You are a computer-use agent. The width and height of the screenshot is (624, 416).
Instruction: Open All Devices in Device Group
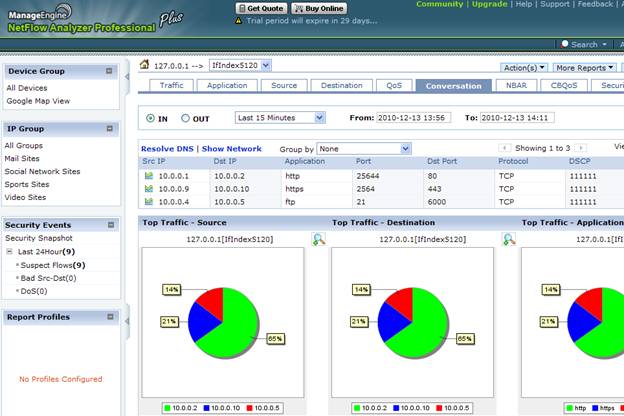pyautogui.click(x=27, y=88)
